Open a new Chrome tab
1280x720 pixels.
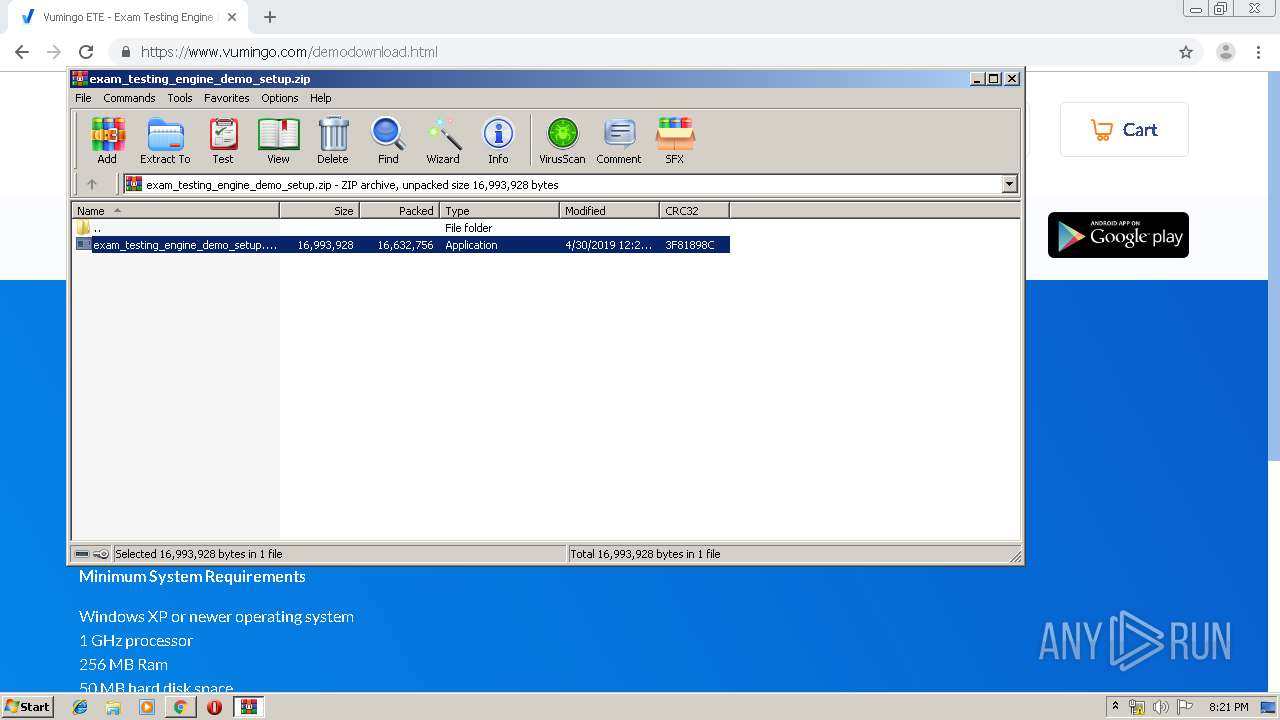coord(270,17)
